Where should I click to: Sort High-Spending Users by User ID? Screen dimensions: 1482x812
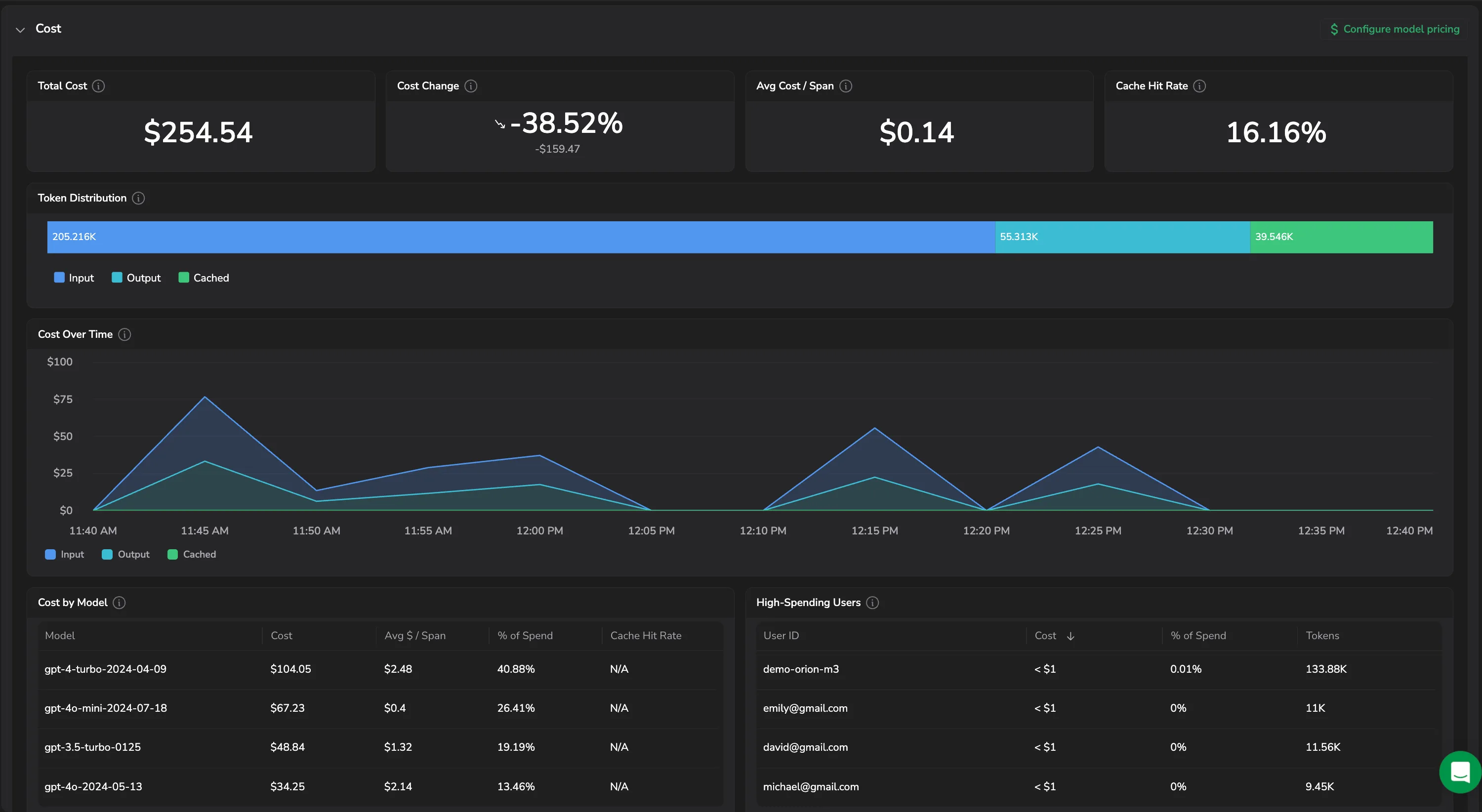pyautogui.click(x=781, y=636)
